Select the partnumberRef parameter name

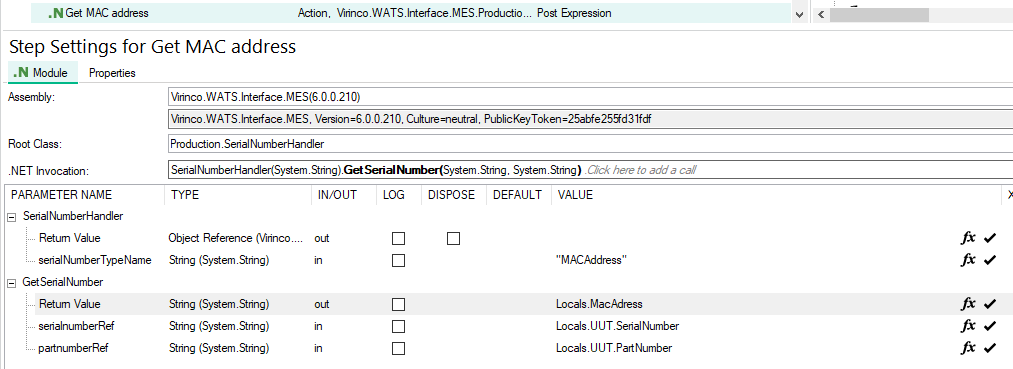(73, 348)
